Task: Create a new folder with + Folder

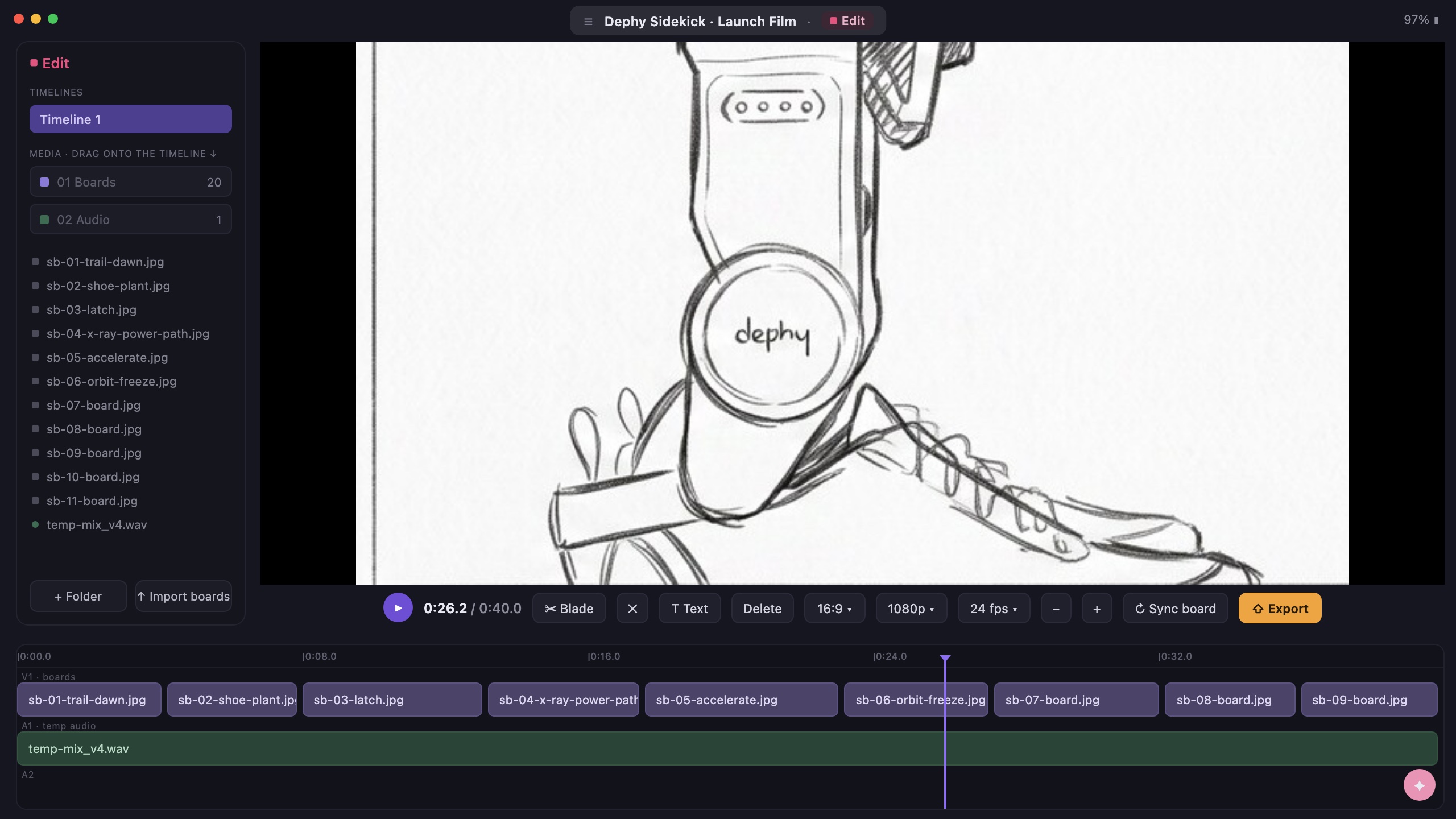Action: (x=78, y=596)
